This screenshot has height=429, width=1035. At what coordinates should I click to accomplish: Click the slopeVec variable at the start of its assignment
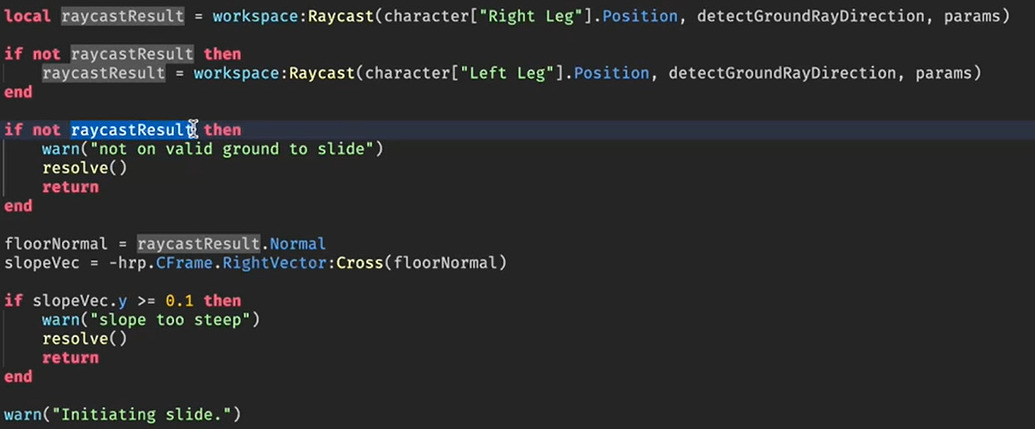click(x=41, y=263)
